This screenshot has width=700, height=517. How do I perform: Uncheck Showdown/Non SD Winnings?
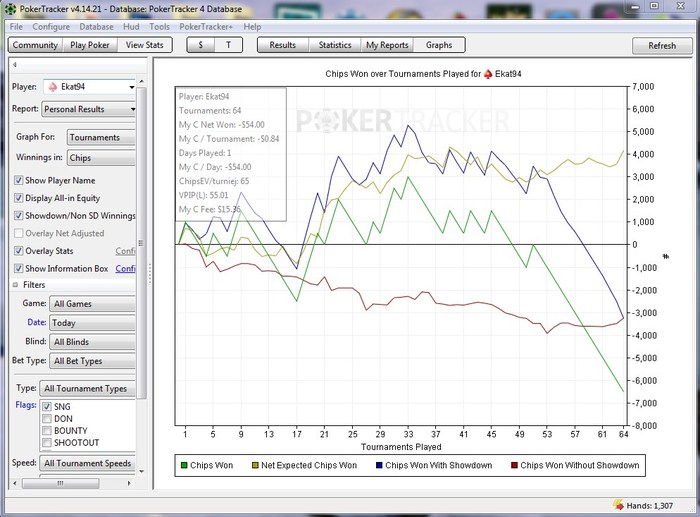tap(18, 216)
